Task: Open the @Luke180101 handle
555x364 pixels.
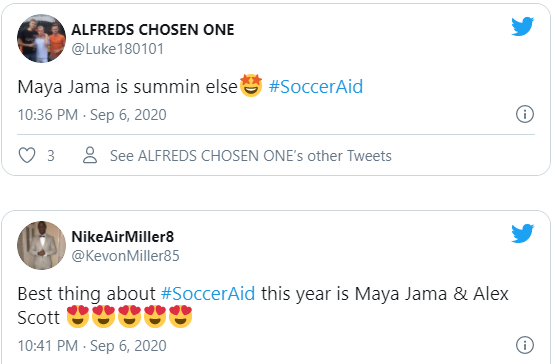Action: click(118, 49)
